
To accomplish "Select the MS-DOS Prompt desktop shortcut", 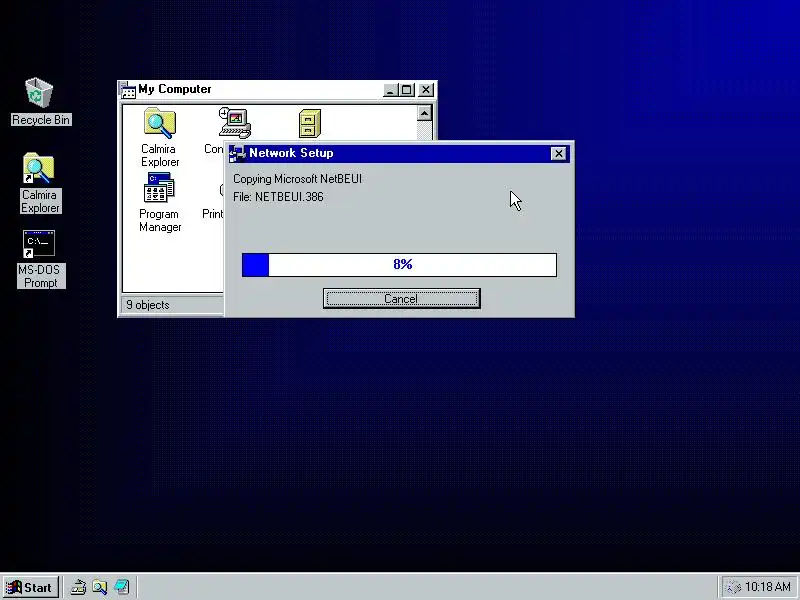I will [40, 259].
